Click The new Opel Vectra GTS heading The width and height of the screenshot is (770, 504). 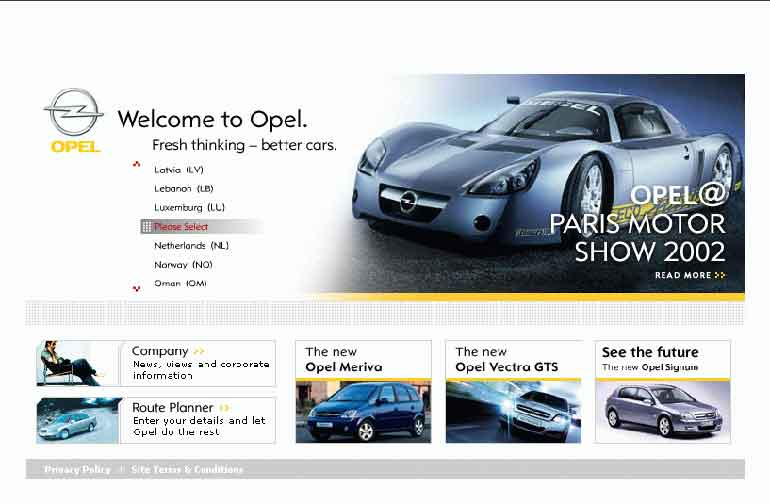coord(507,360)
